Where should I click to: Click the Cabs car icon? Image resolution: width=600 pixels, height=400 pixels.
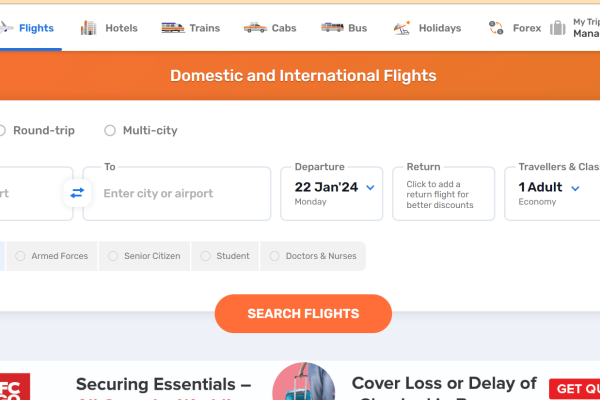255,28
